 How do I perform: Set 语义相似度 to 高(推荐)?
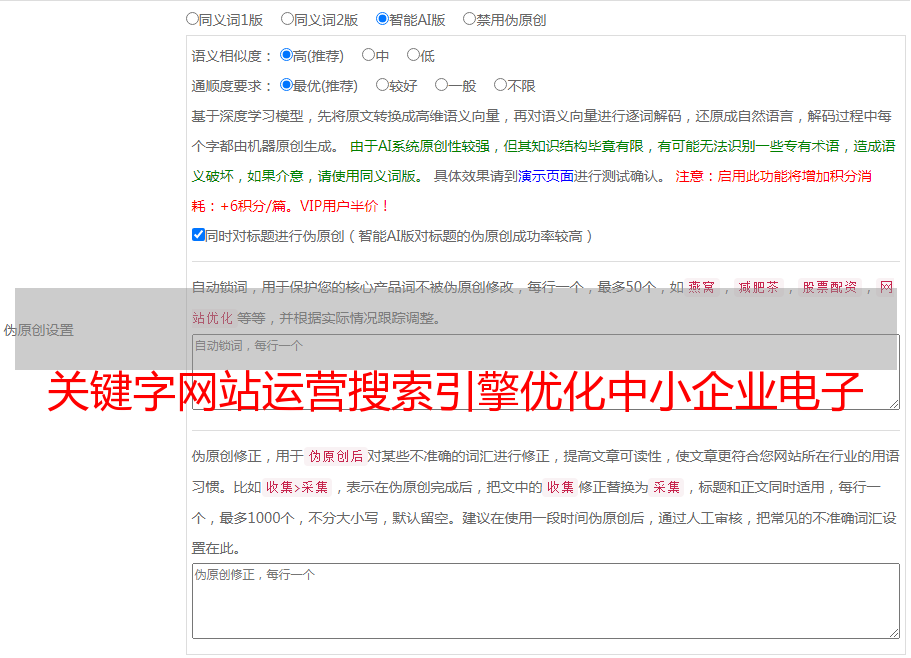coord(287,56)
